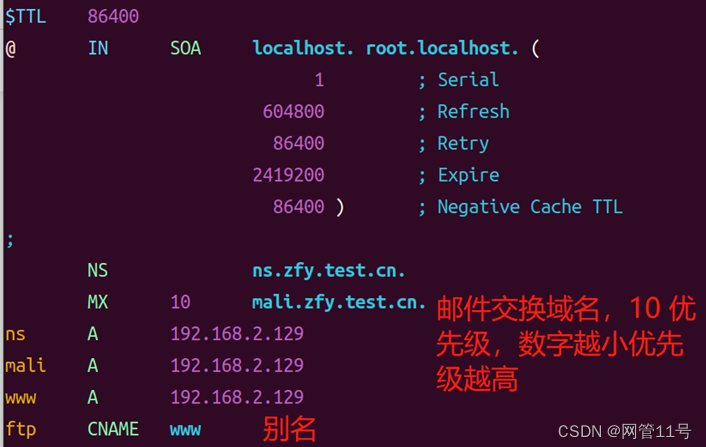Click the www CNAME target
Image resolution: width=706 pixels, height=447 pixels.
(186, 430)
